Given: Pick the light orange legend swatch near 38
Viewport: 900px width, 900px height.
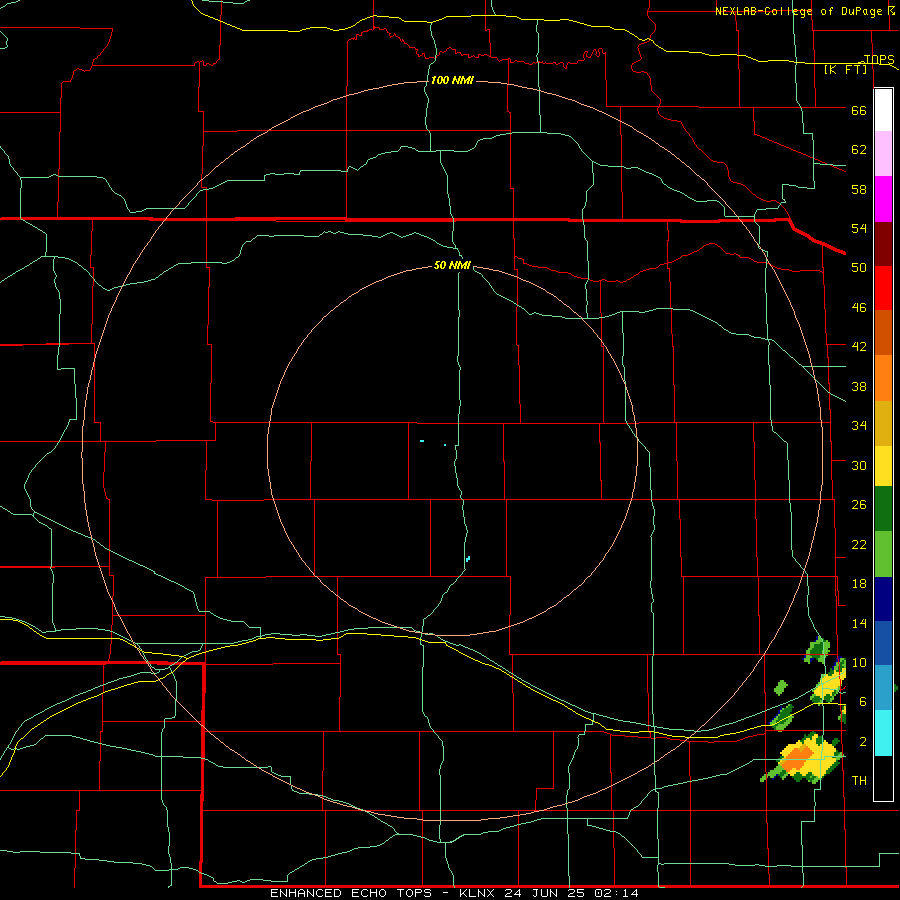Looking at the screenshot, I should [883, 378].
